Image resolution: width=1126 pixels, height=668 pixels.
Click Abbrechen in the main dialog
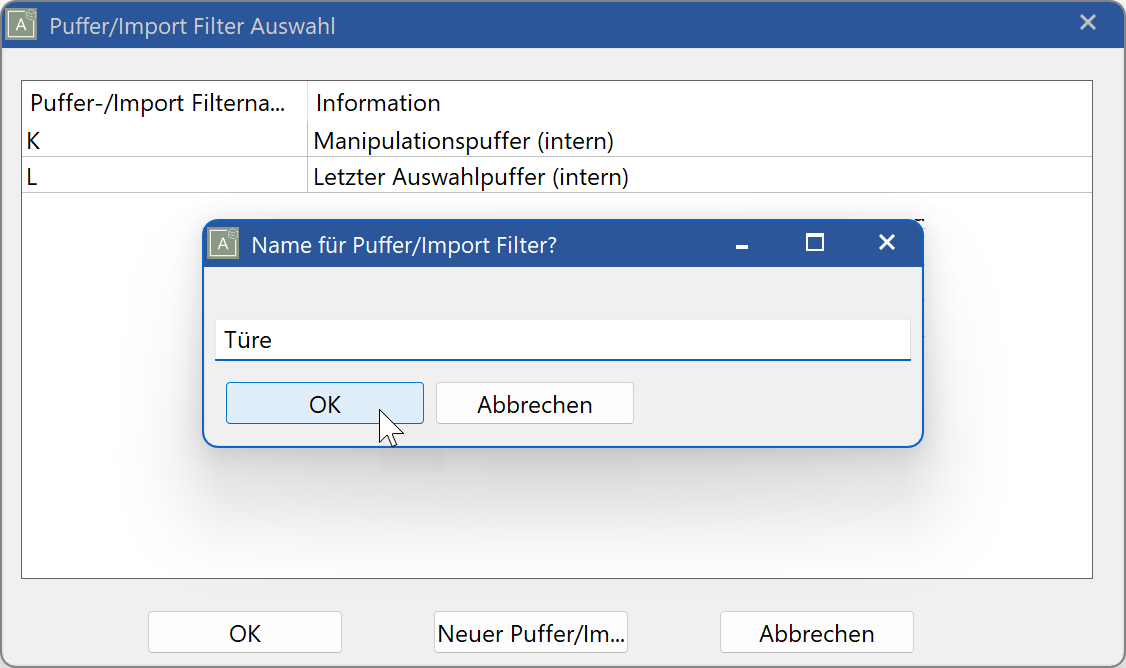[x=816, y=632]
